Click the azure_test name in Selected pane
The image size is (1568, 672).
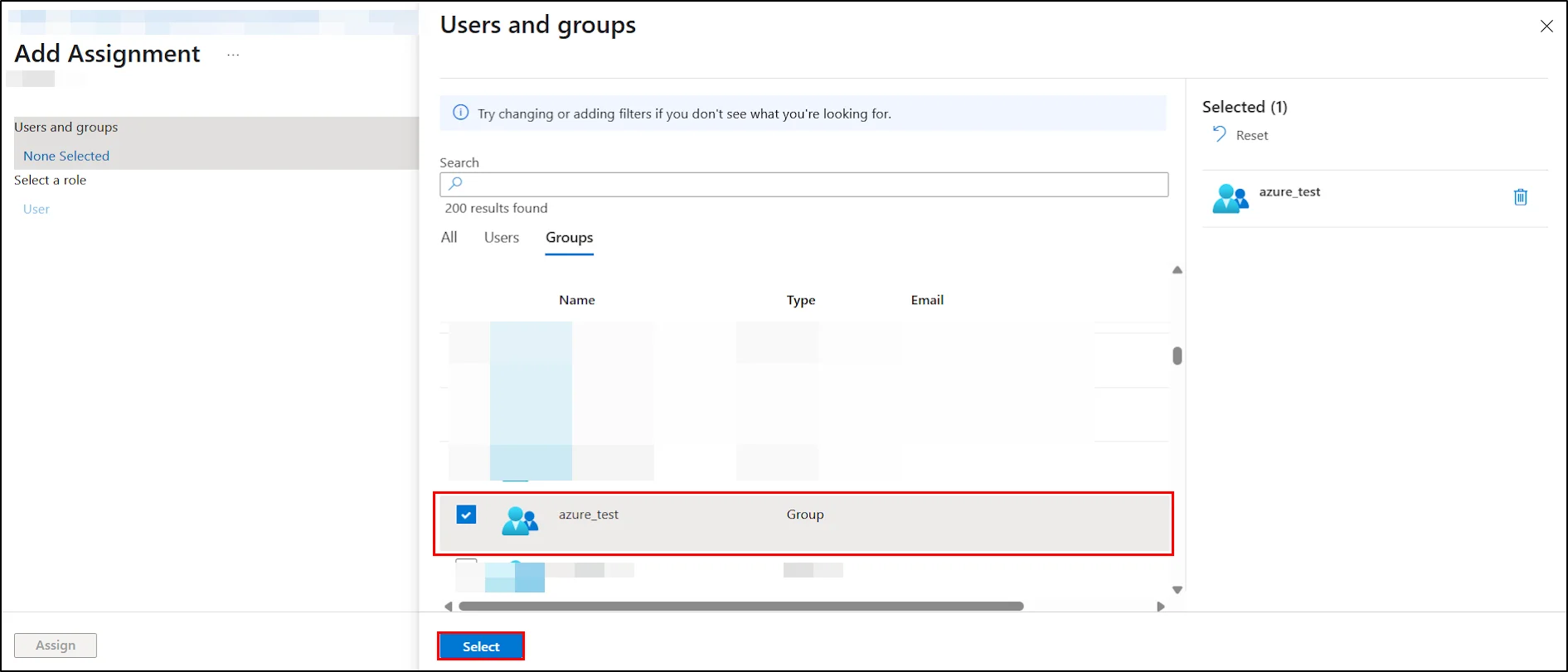pyautogui.click(x=1289, y=192)
